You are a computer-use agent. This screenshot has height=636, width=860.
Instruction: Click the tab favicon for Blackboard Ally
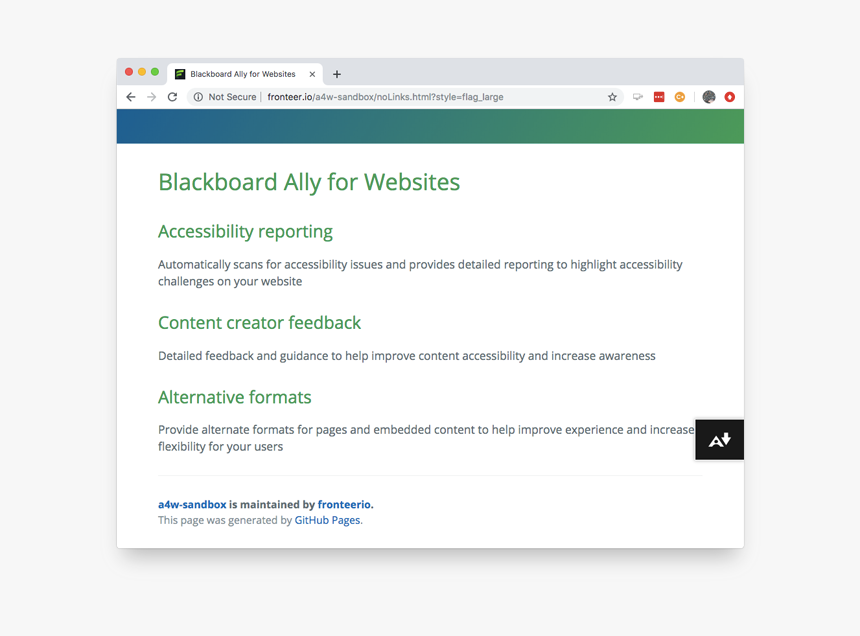coord(180,74)
